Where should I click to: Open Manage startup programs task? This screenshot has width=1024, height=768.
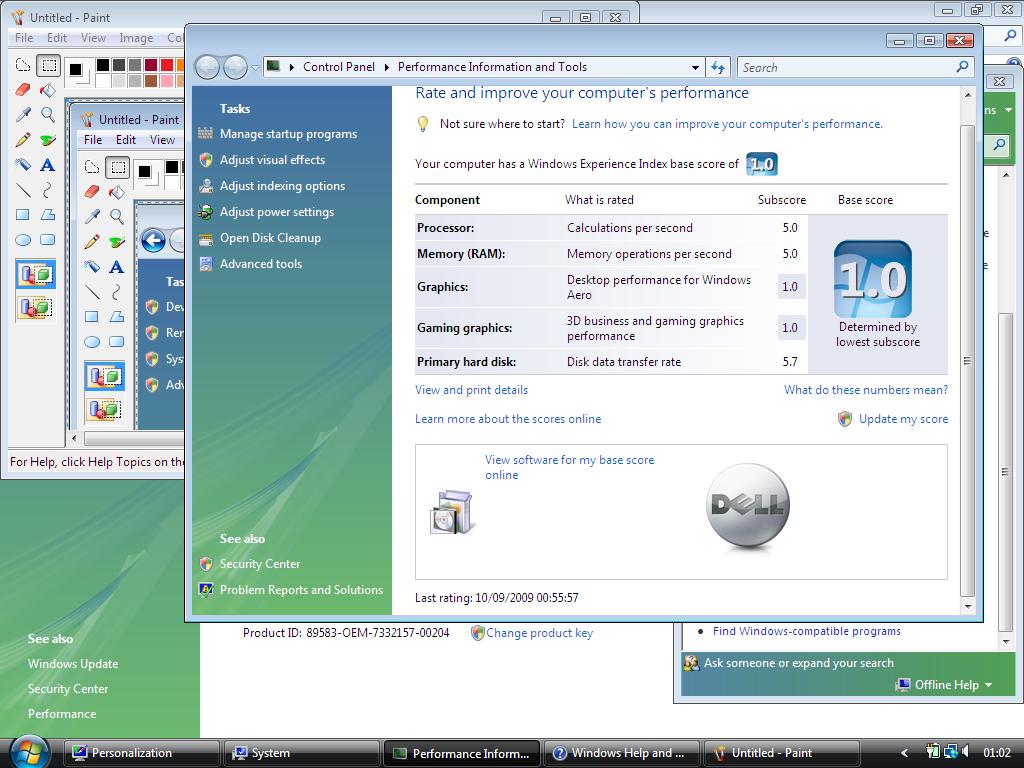click(x=289, y=134)
